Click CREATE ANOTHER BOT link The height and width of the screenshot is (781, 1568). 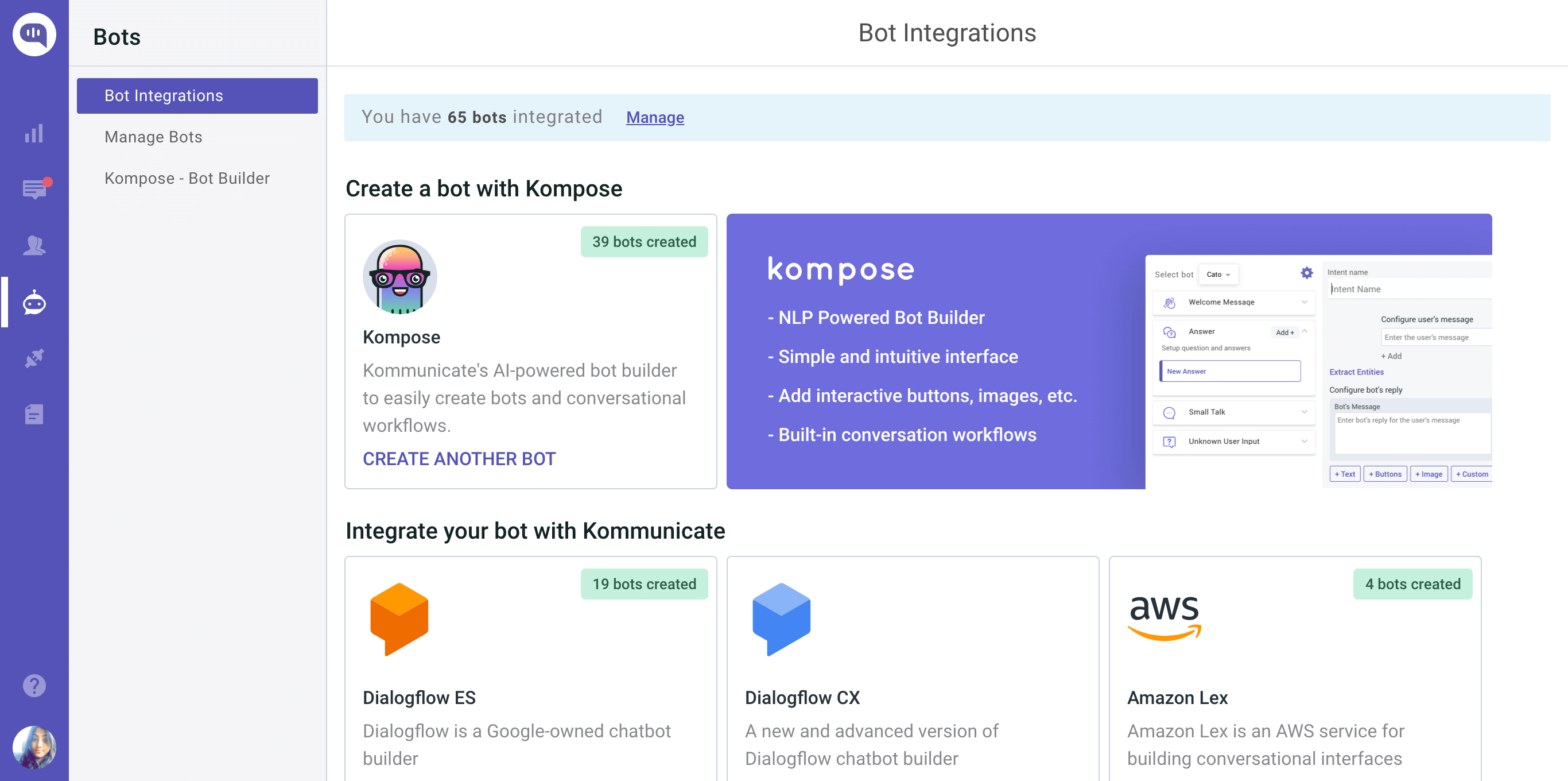coord(459,458)
